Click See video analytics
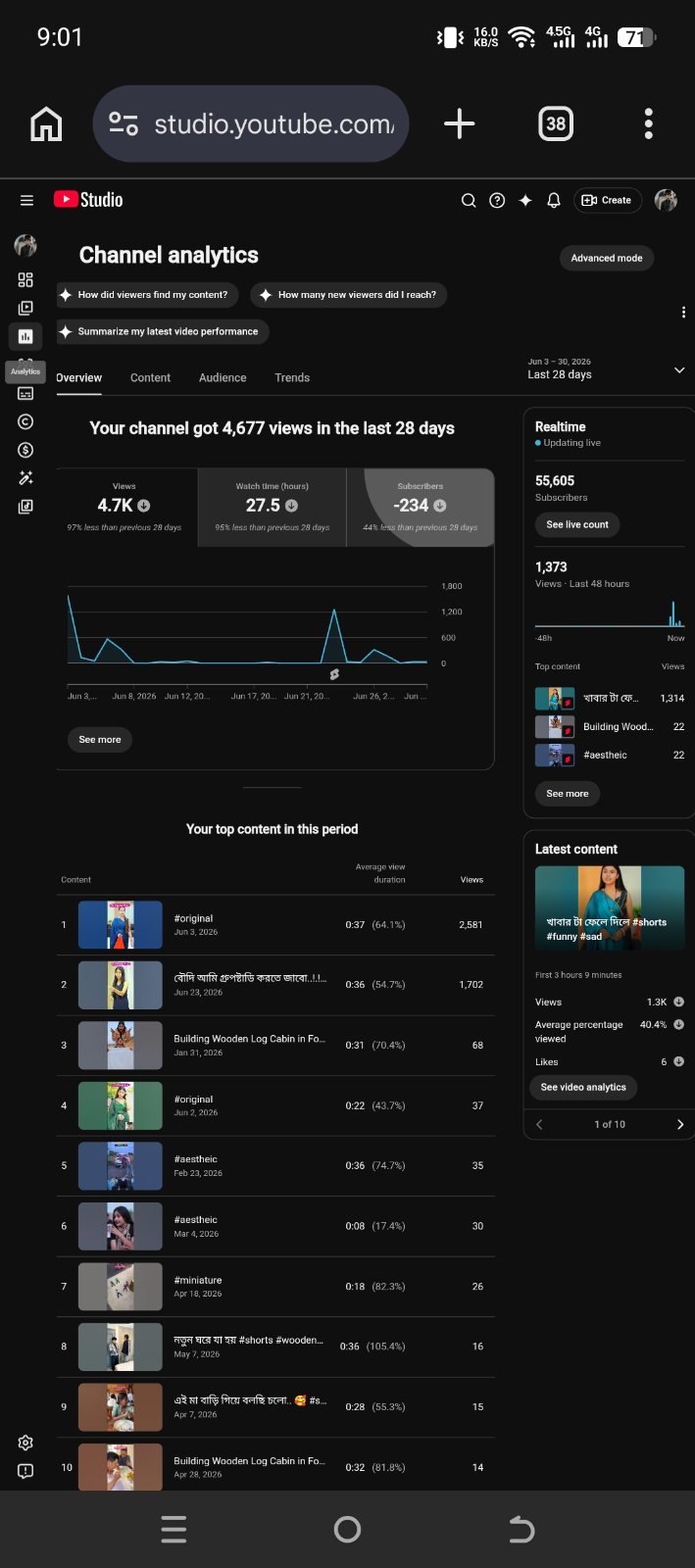Viewport: 695px width, 1568px height. point(583,1087)
